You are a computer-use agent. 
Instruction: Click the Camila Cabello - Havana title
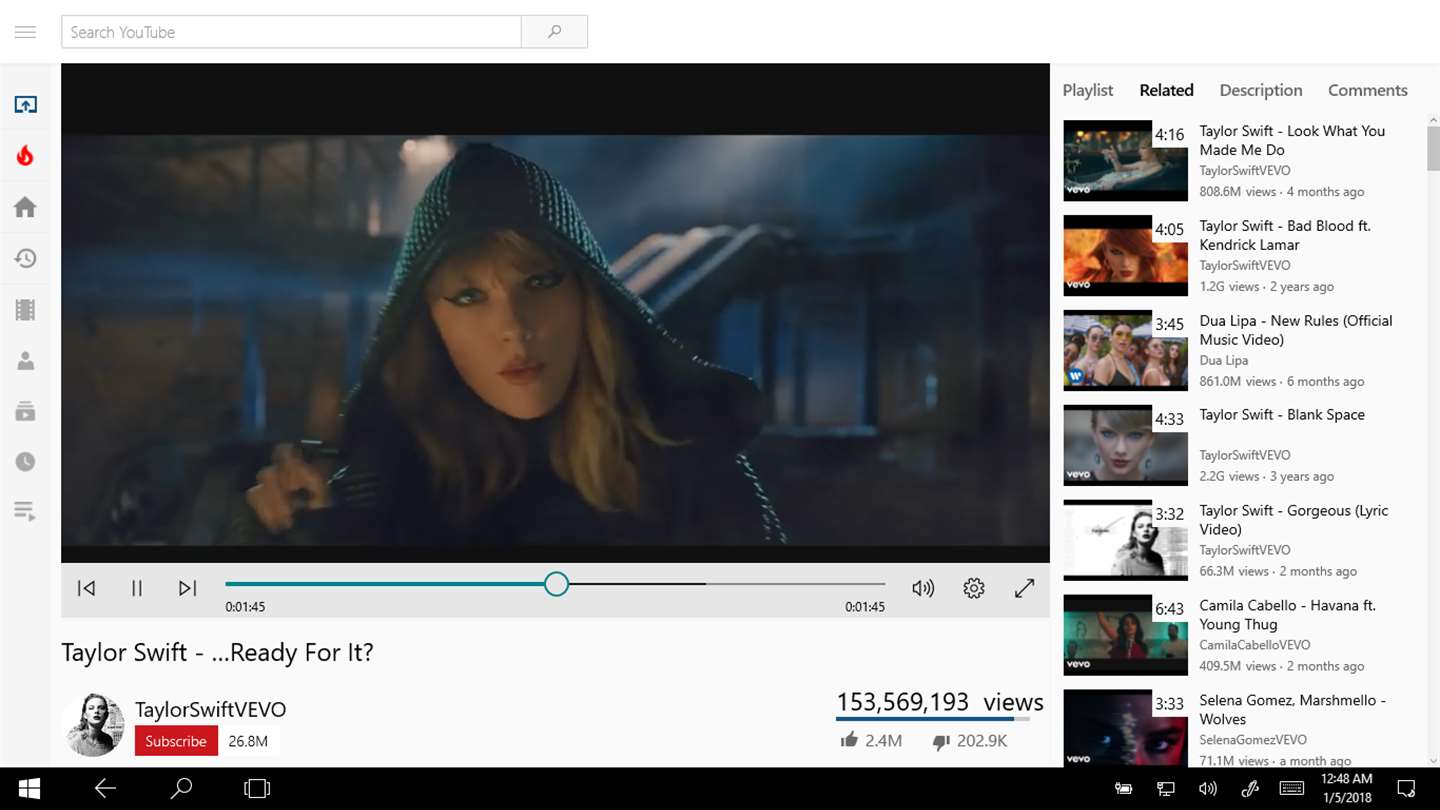1288,615
